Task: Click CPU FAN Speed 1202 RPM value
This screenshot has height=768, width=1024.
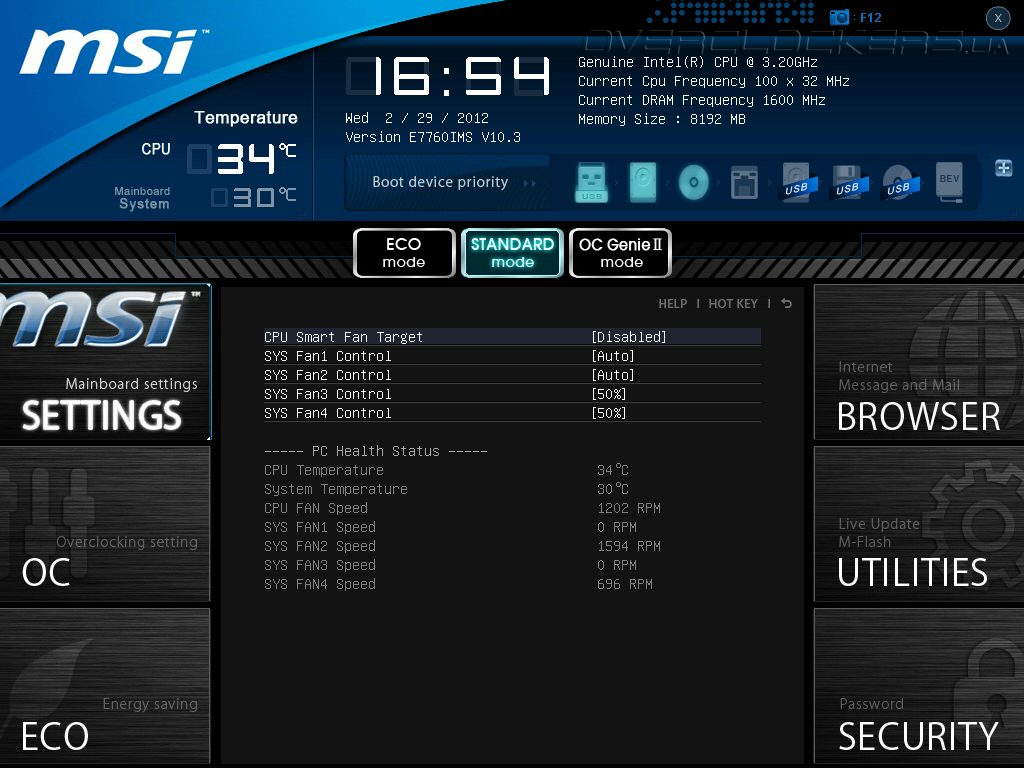Action: 629,508
